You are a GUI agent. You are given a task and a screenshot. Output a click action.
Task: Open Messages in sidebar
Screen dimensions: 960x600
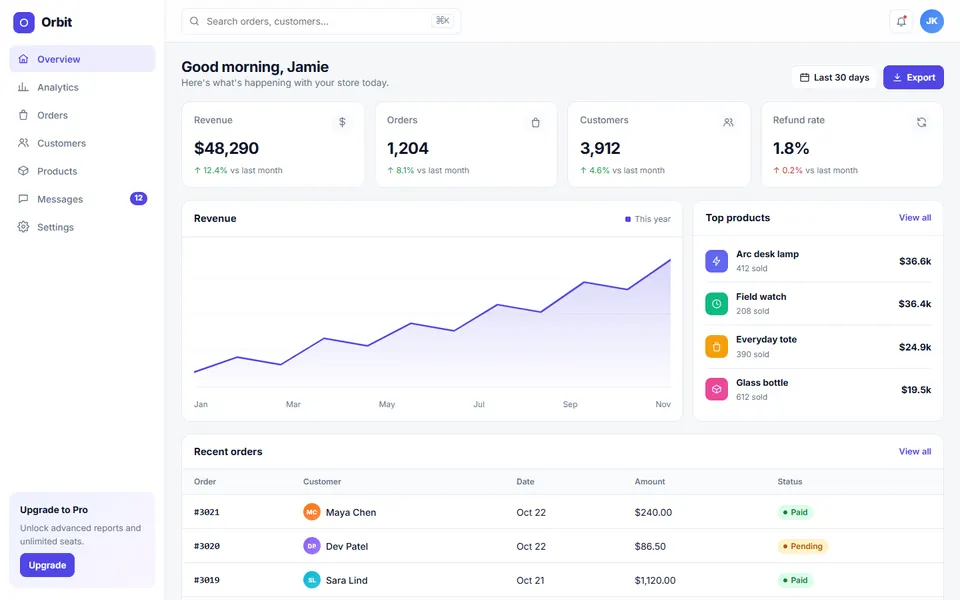(82, 199)
